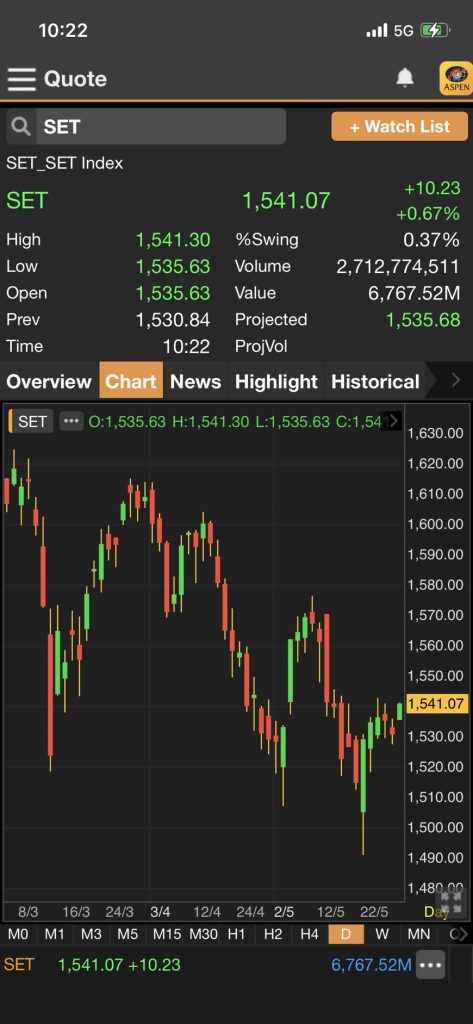The width and height of the screenshot is (473, 1024).
Task: Switch to the Historical tab
Action: (376, 381)
